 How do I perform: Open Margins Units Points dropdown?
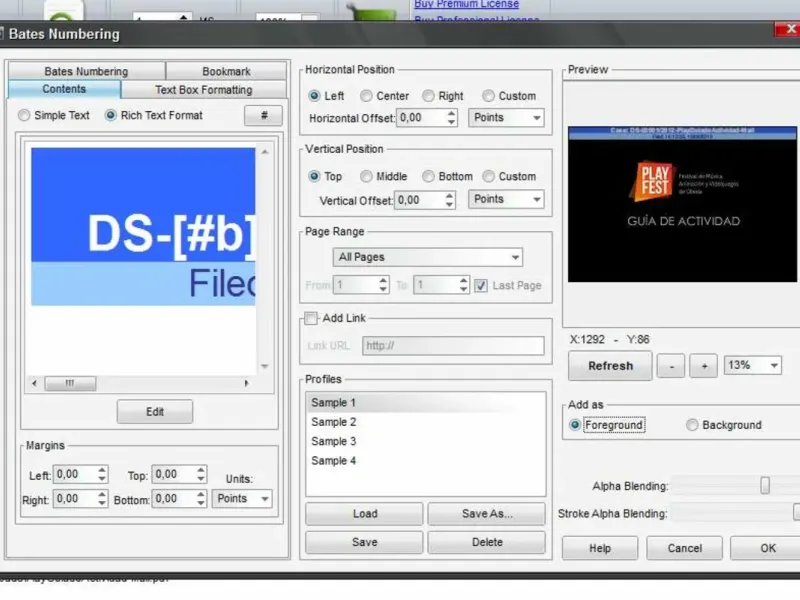pyautogui.click(x=242, y=498)
